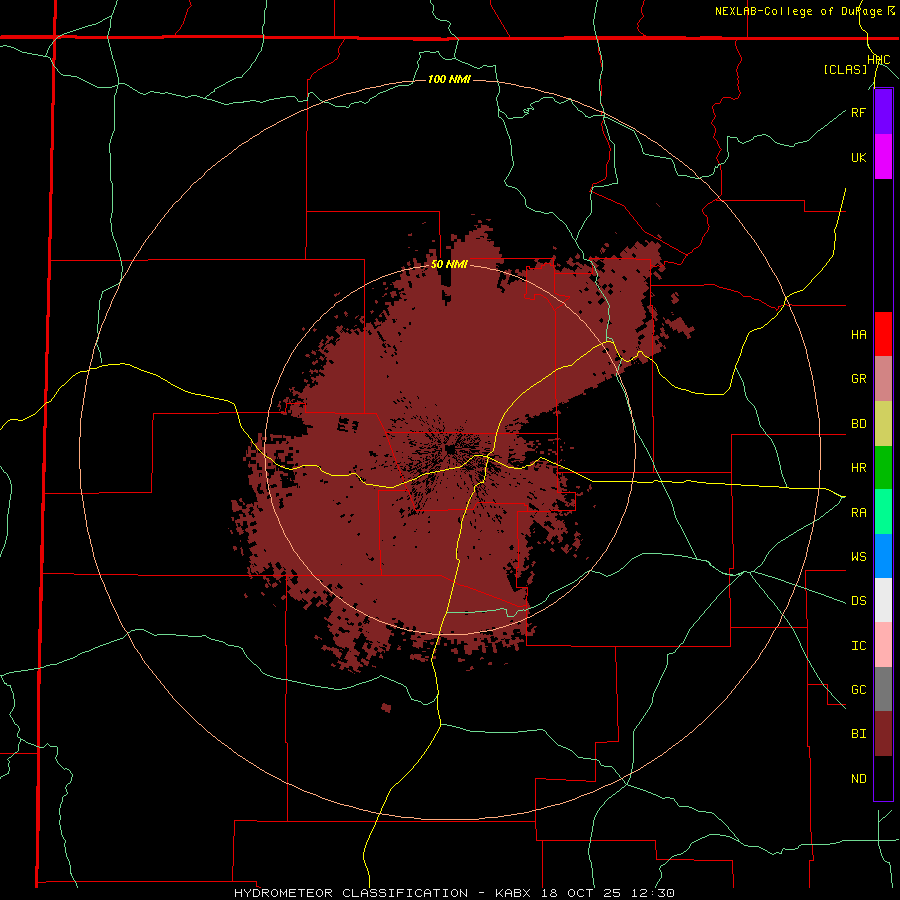The width and height of the screenshot is (900, 900).
Task: Click the white DS legend color swatch
Action: pyautogui.click(x=883, y=600)
